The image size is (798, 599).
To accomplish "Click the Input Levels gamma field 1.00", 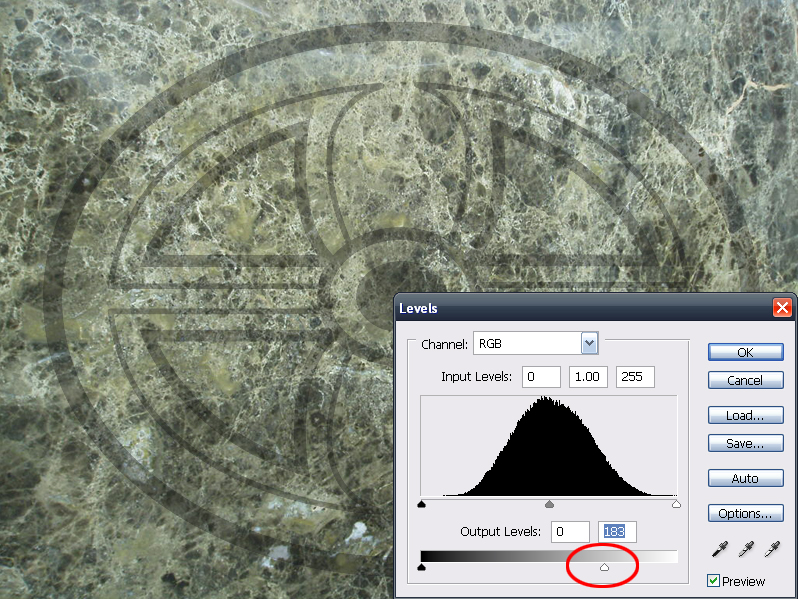I will (x=588, y=377).
